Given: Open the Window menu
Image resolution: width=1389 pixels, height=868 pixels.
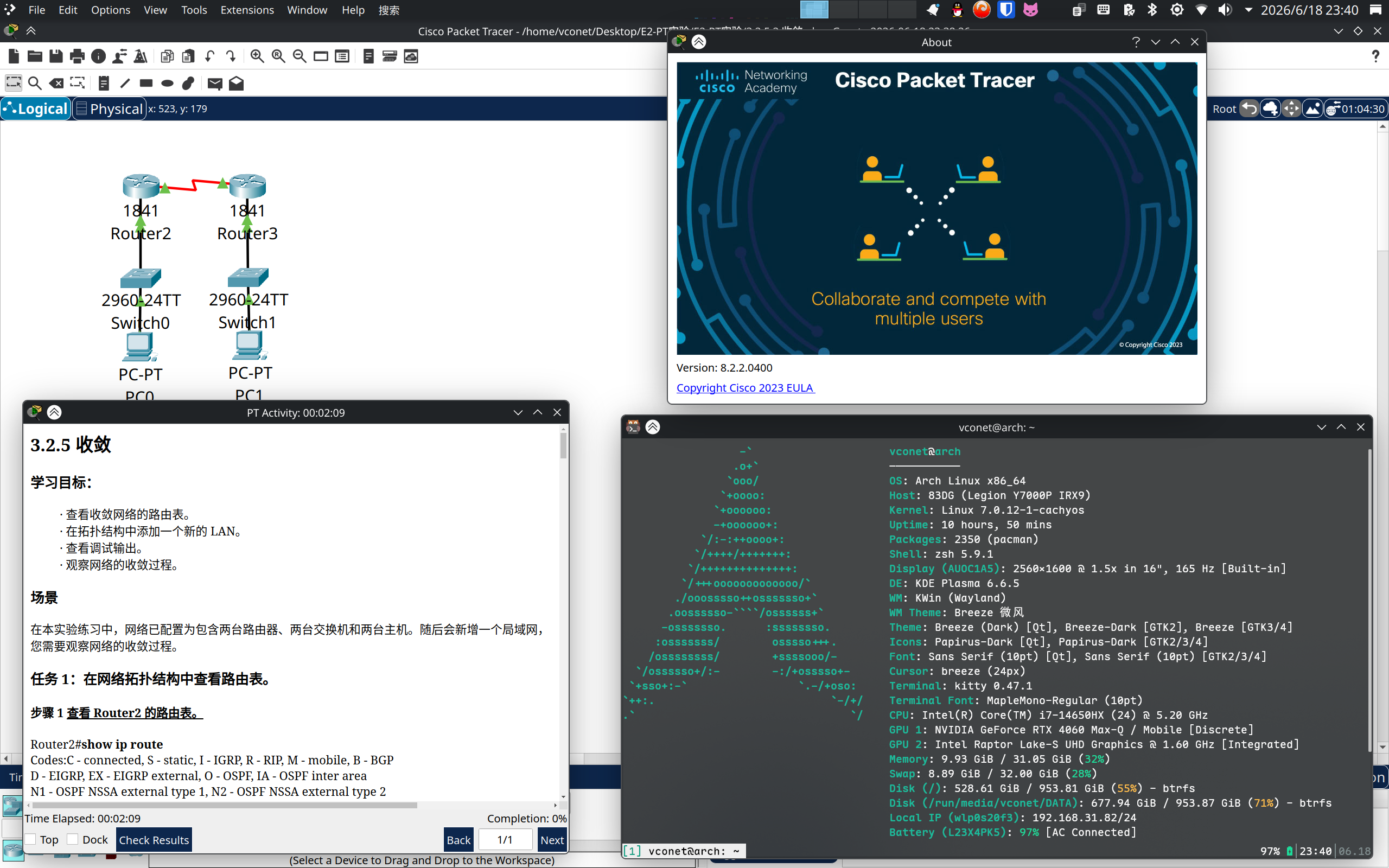Looking at the screenshot, I should point(307,10).
